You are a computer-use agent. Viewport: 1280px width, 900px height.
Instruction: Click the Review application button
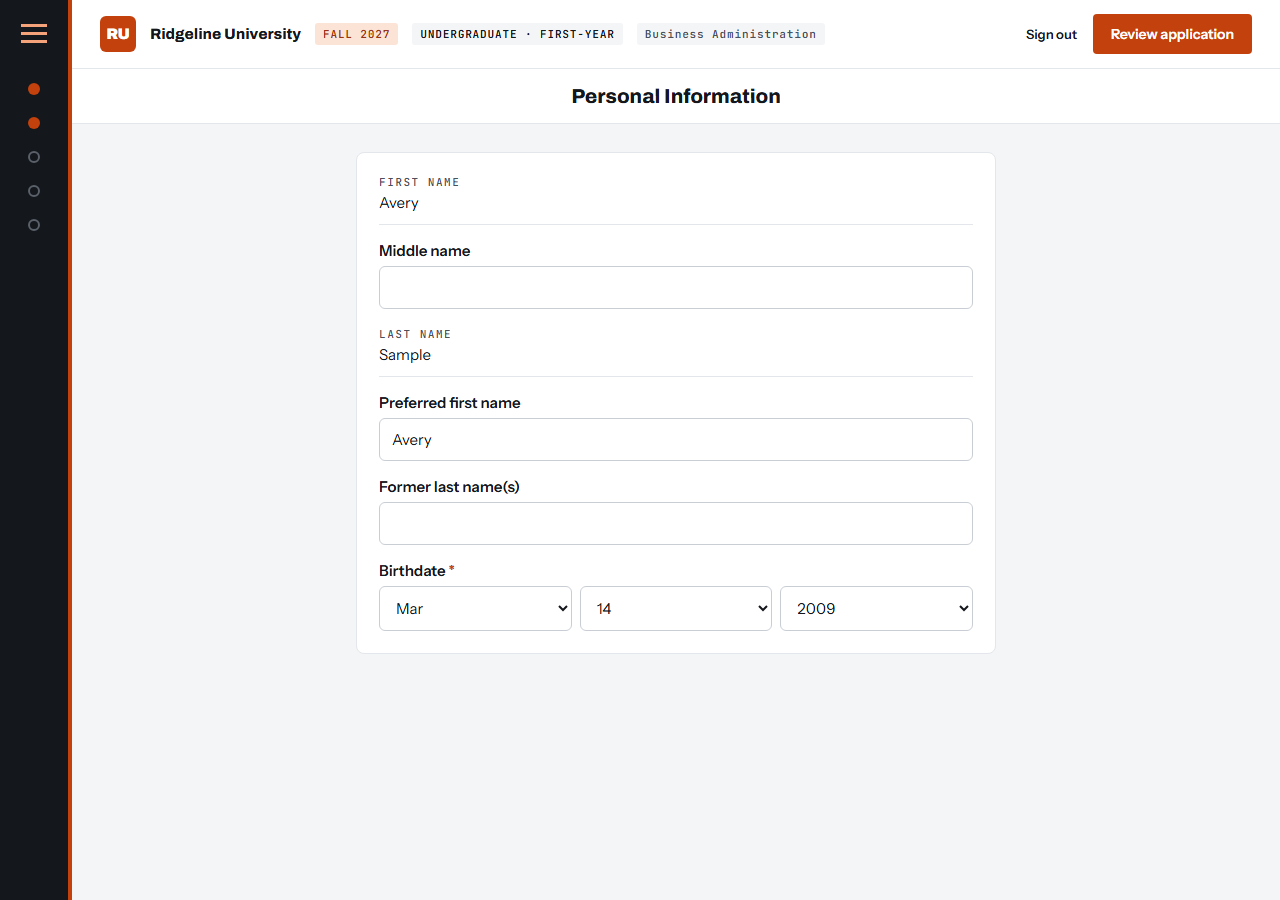[x=1172, y=34]
